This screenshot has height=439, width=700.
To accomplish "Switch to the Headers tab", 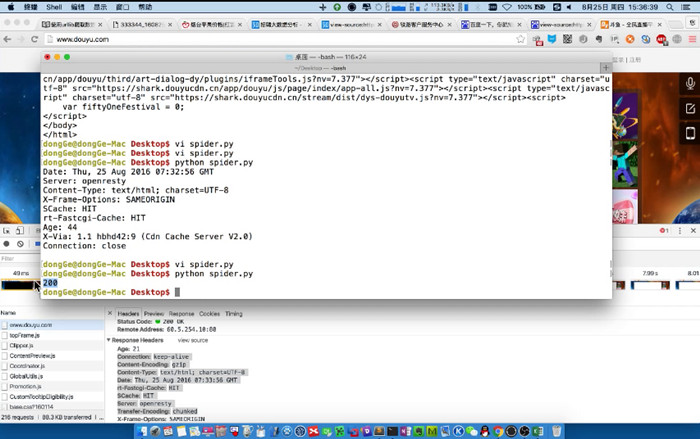I will click(x=128, y=314).
